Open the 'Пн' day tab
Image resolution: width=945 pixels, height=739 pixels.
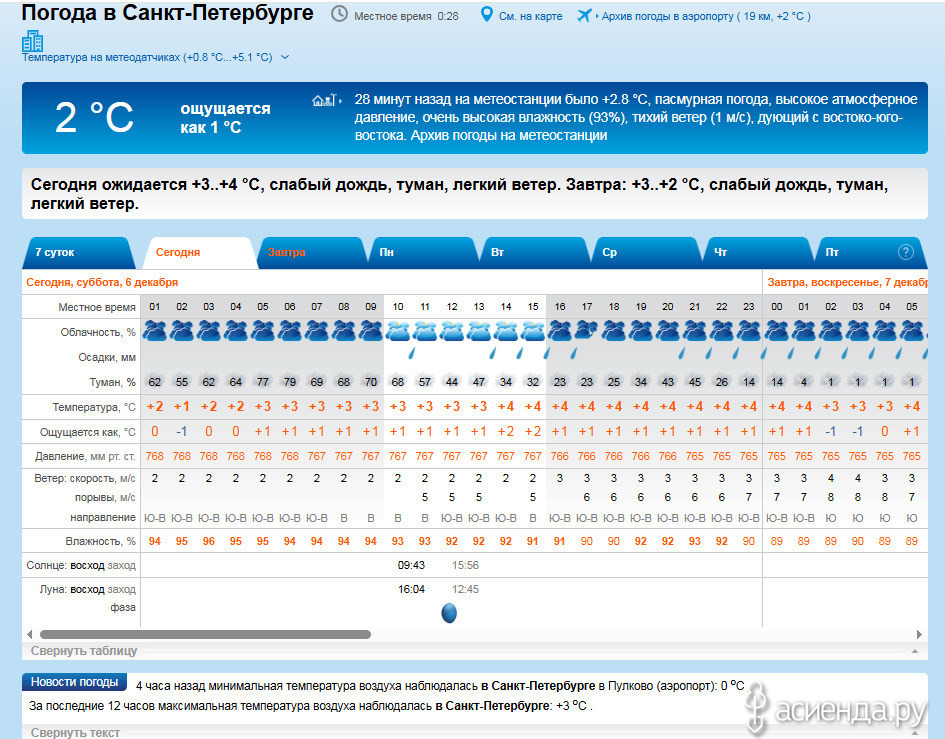point(387,252)
